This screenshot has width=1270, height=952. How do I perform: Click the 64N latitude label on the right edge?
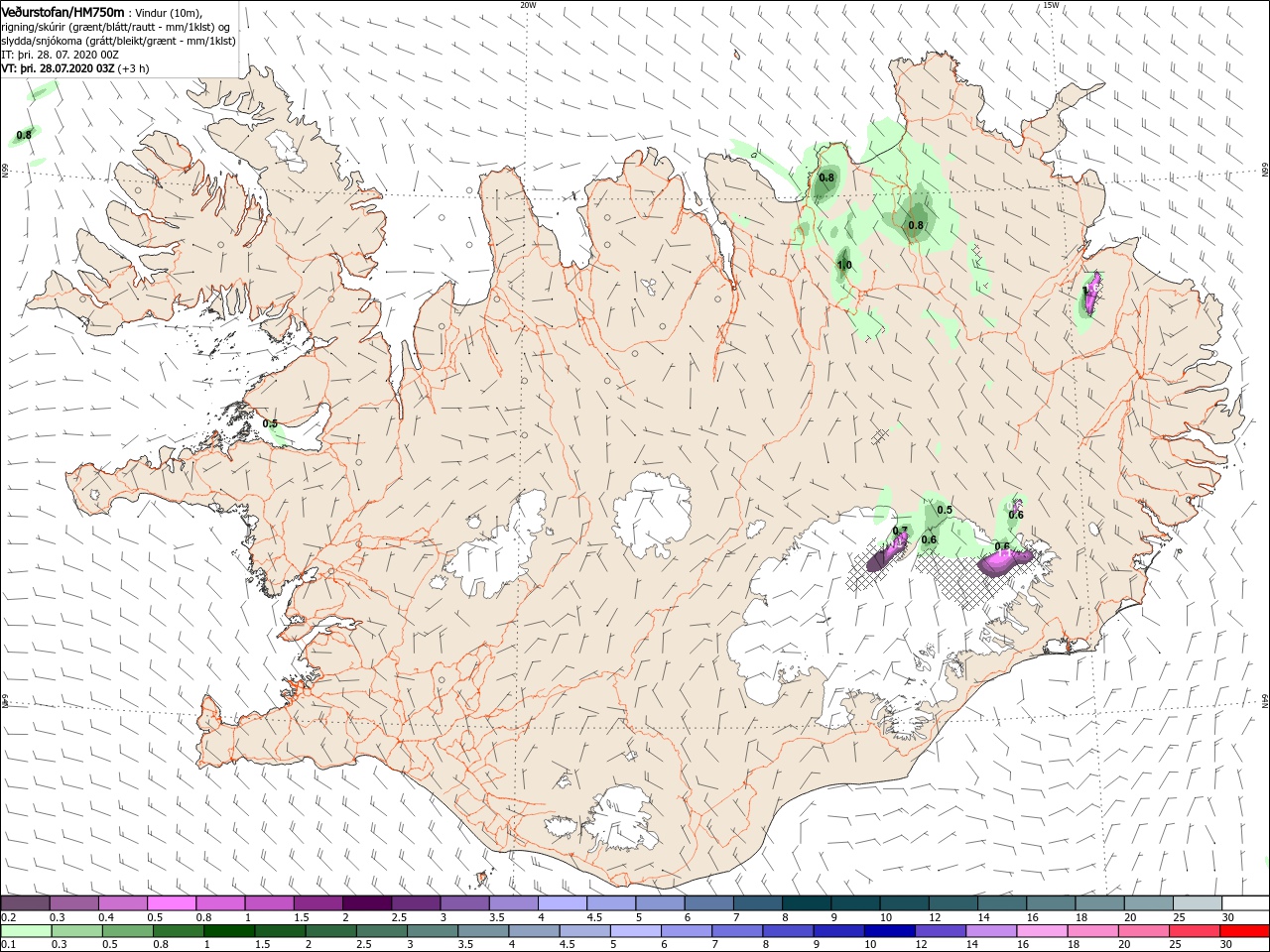1265,700
